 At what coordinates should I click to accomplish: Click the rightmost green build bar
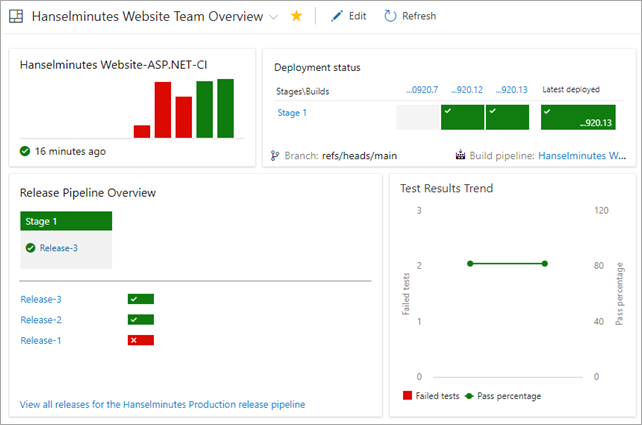[x=226, y=109]
